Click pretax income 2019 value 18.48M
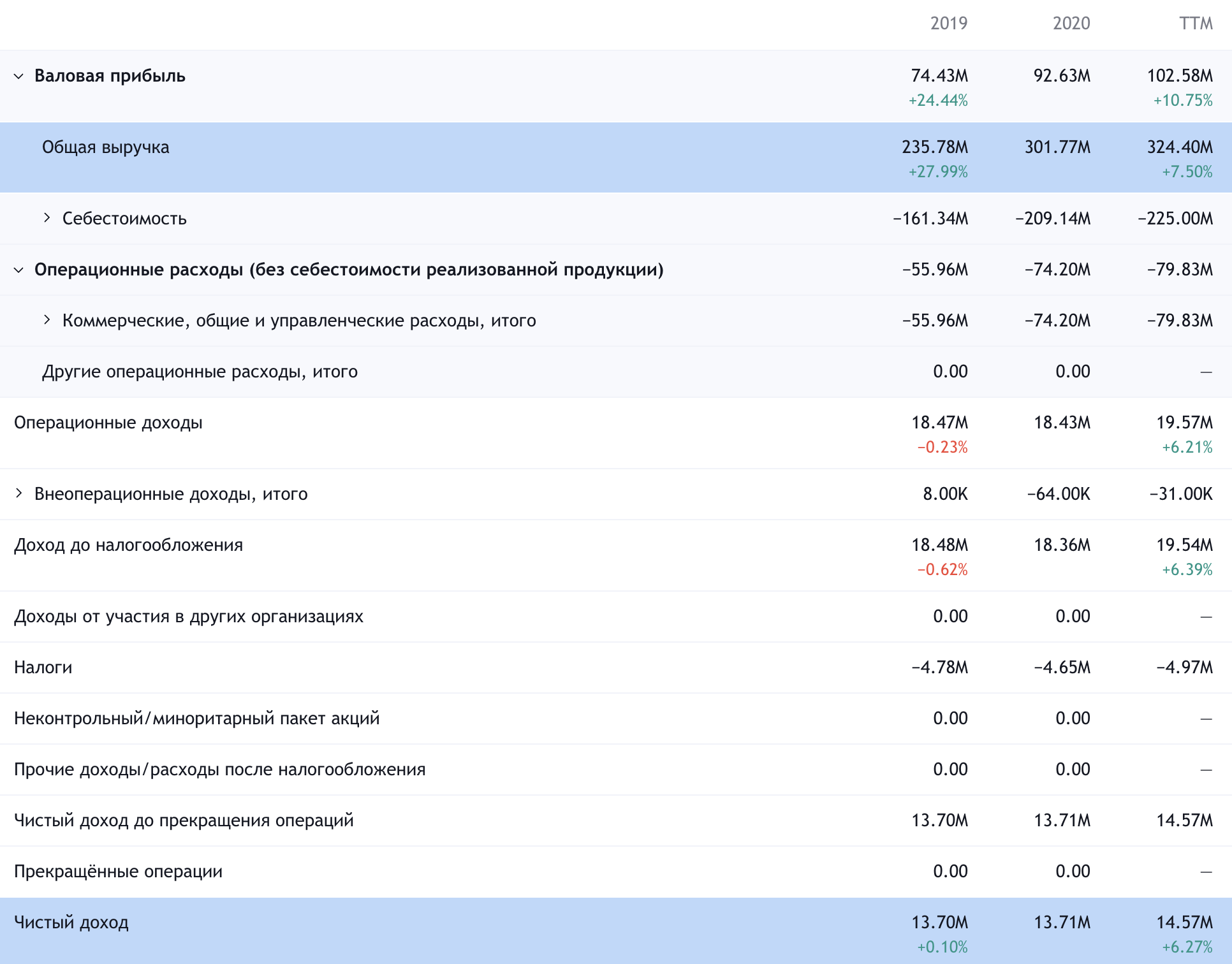 pos(939,545)
